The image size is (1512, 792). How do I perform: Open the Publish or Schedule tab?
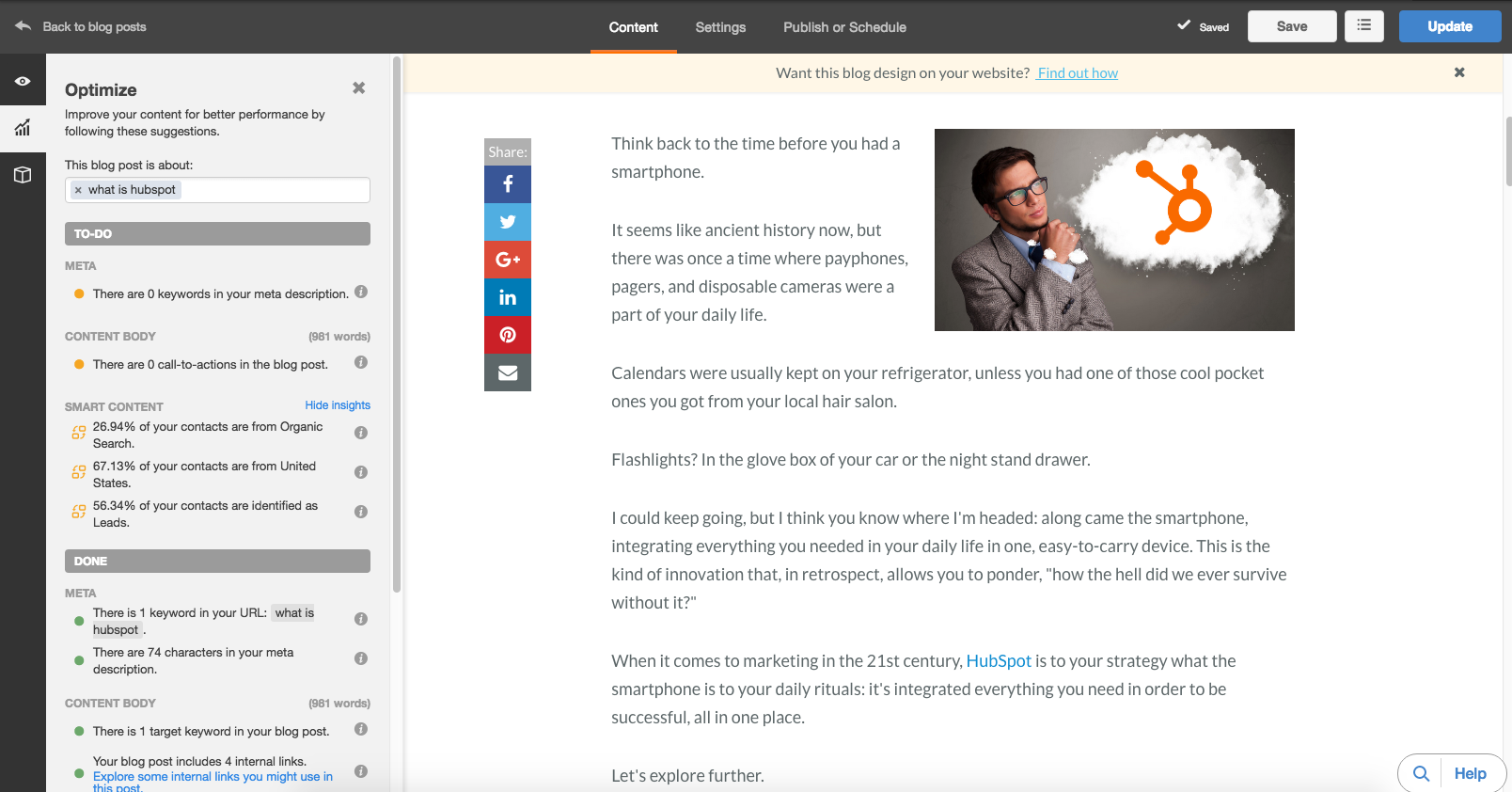coord(844,27)
